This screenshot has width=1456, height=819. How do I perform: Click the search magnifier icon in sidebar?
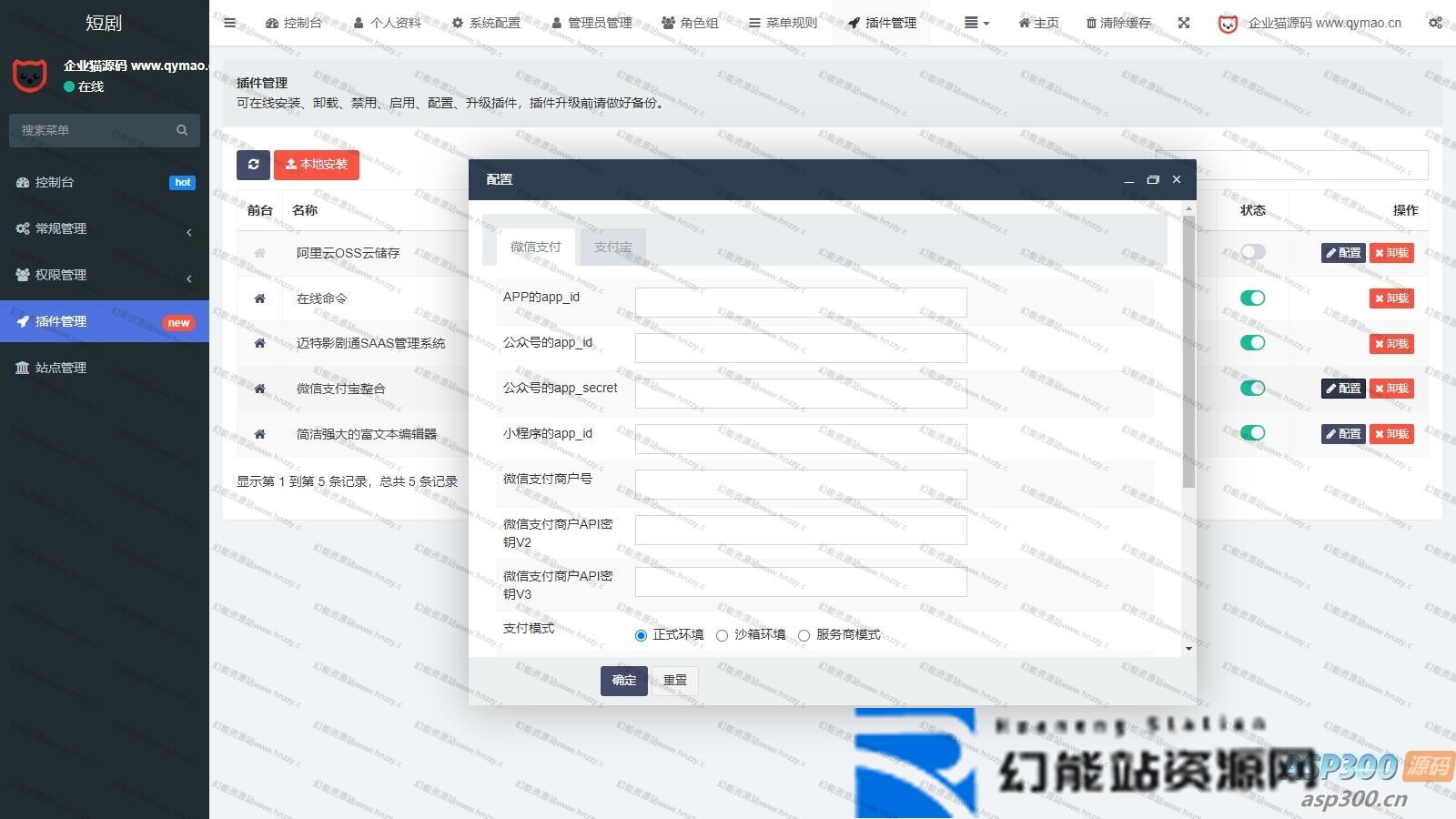point(182,130)
